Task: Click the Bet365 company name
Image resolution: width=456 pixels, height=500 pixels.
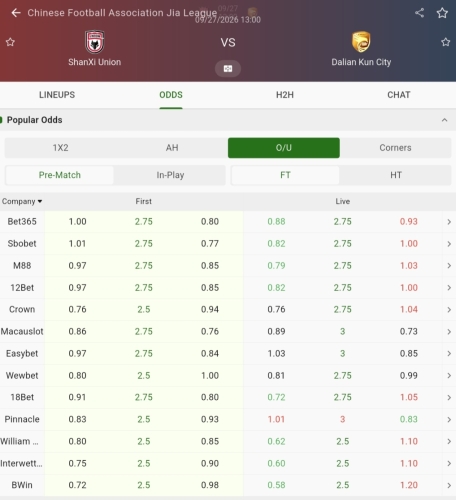Action: click(x=22, y=222)
